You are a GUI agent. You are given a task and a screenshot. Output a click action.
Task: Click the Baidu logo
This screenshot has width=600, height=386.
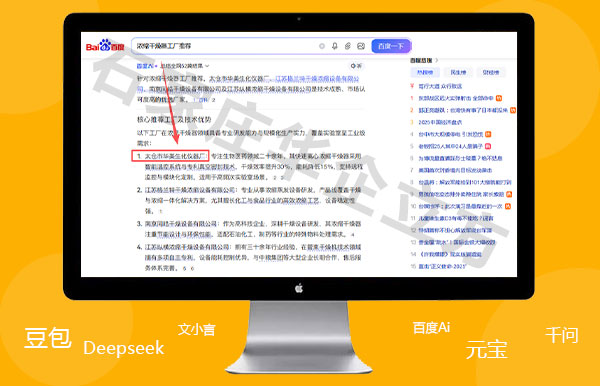(105, 46)
